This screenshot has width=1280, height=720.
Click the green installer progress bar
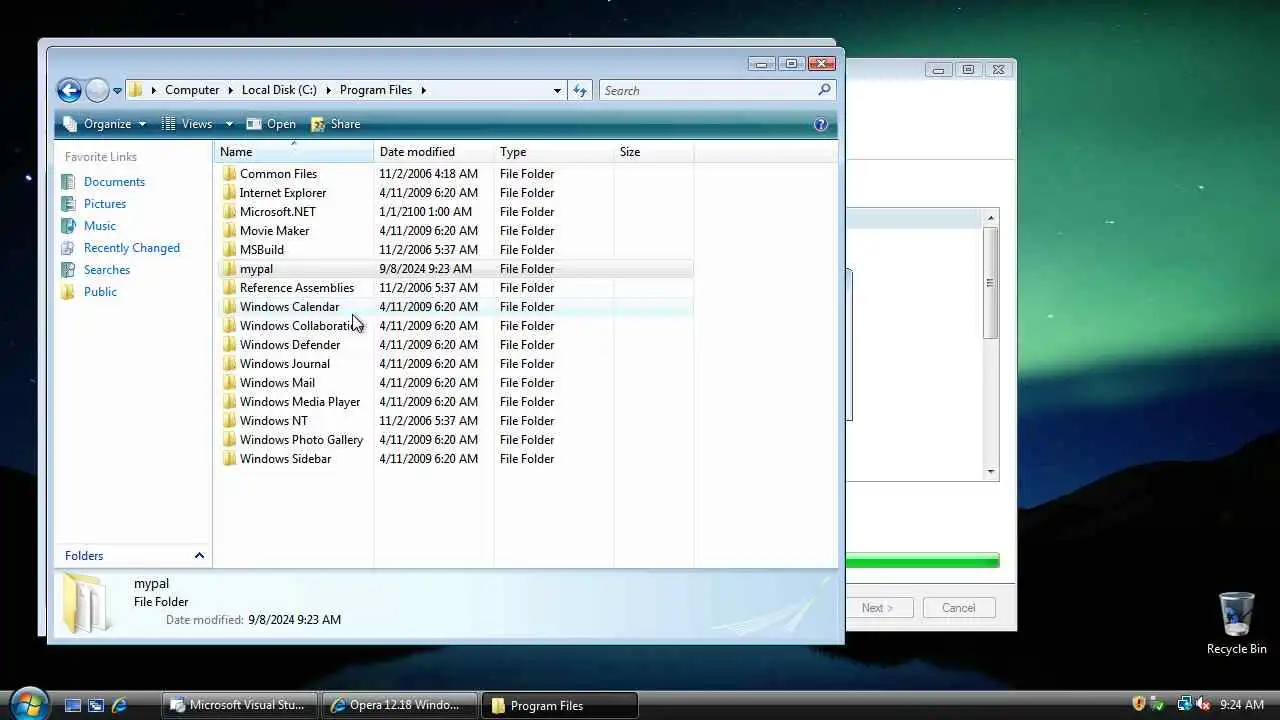pos(922,561)
